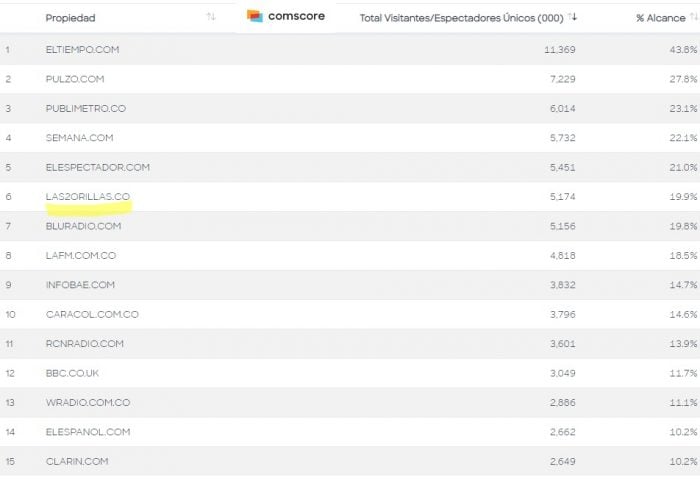Select LAFM.COM.CO in the table
700x486 pixels.
coord(81,255)
